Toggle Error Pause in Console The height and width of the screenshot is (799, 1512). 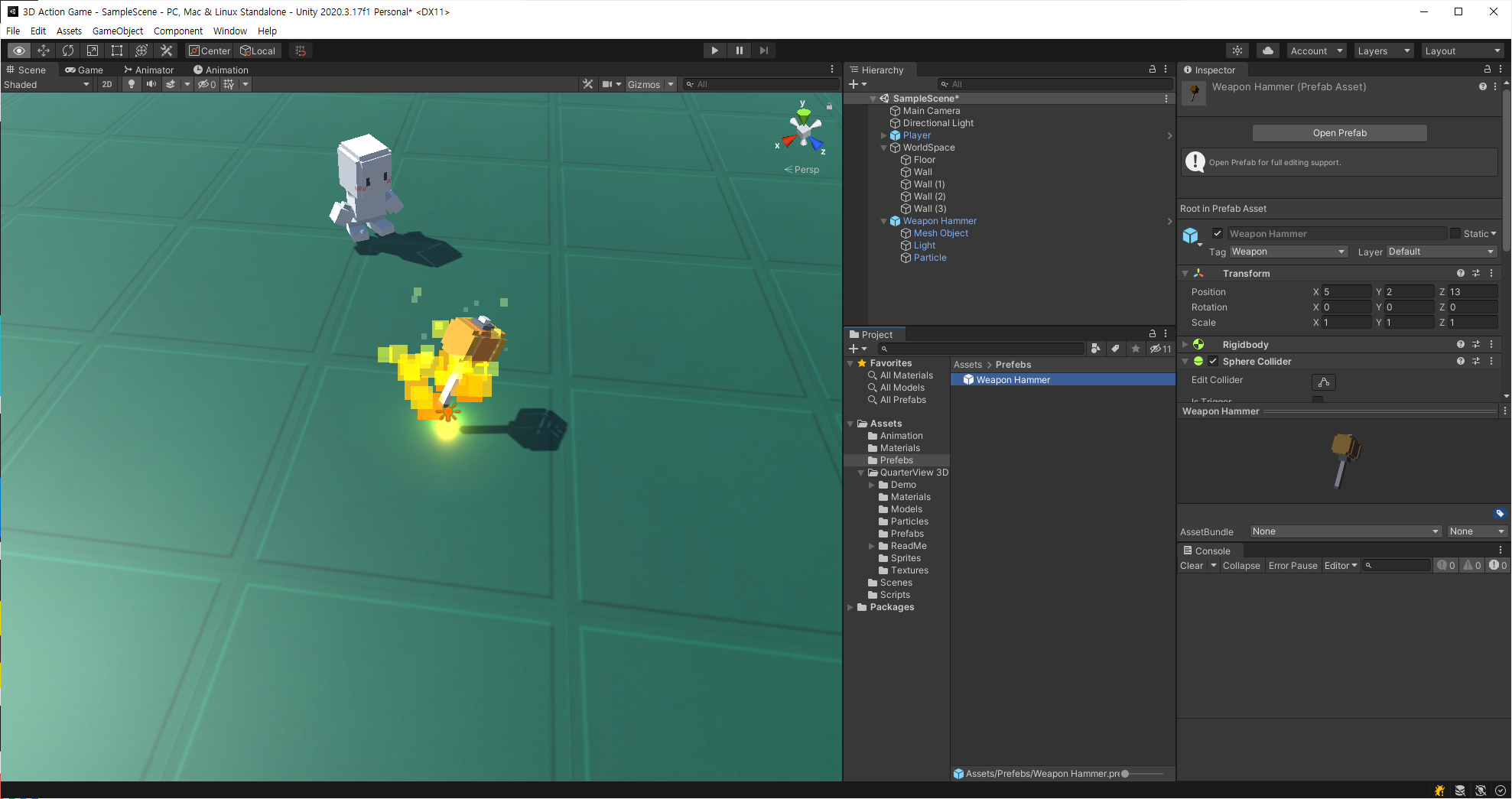(1293, 566)
